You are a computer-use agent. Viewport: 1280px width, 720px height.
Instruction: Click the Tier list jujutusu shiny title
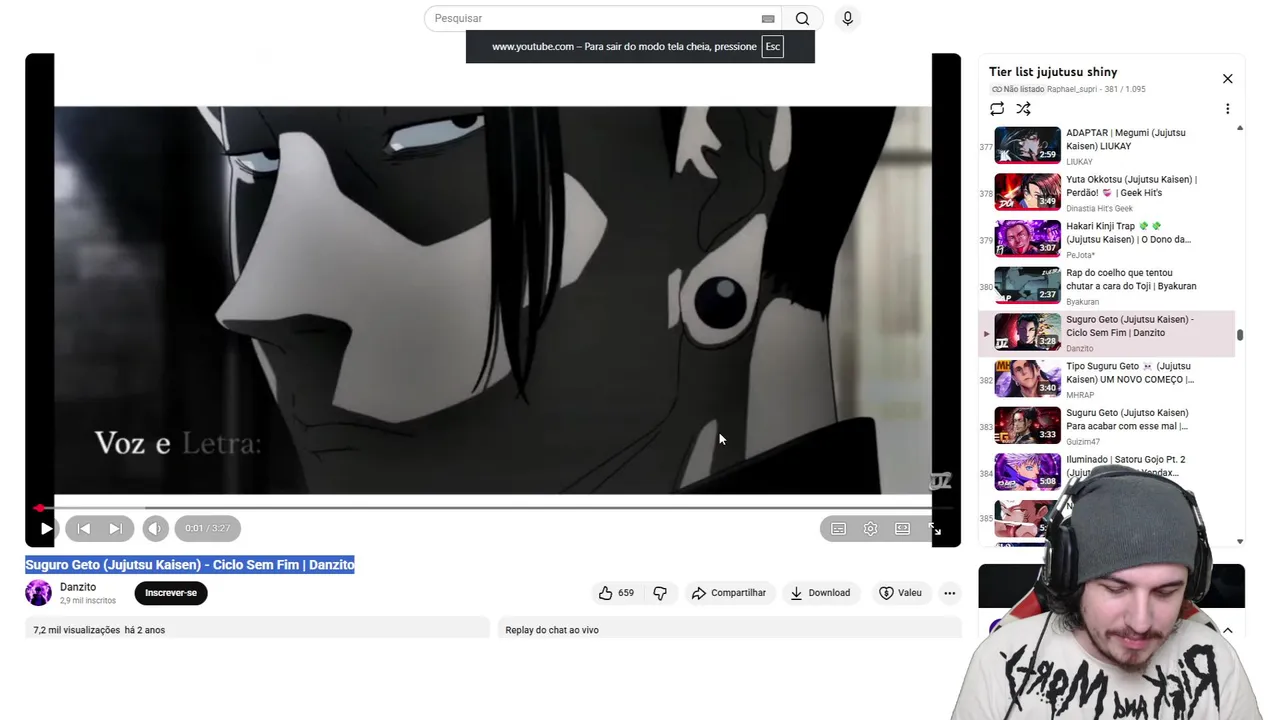[1053, 72]
